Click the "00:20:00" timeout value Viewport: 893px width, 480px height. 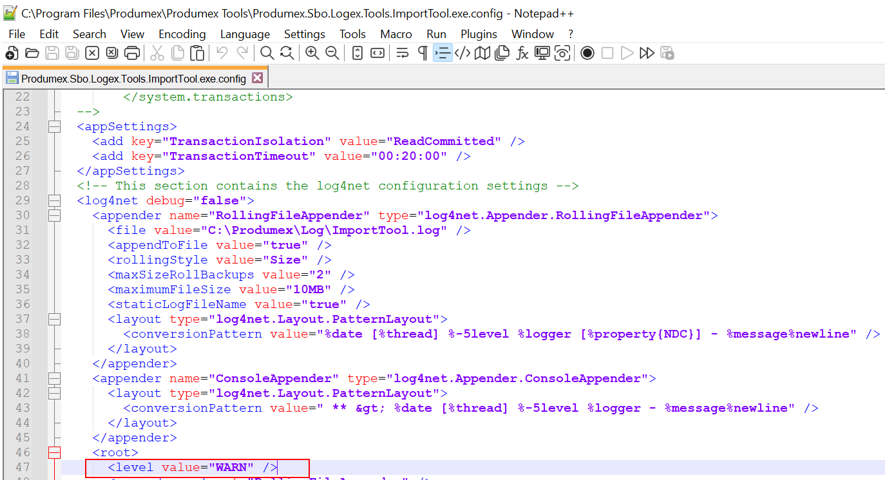[x=409, y=156]
